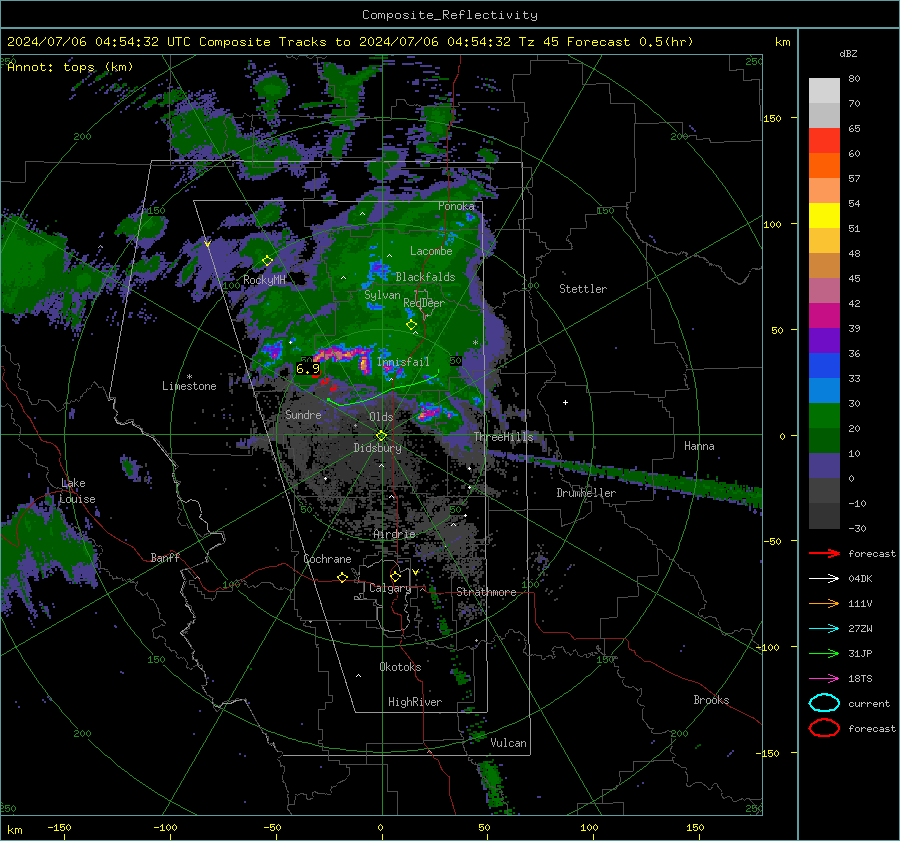Image resolution: width=900 pixels, height=841 pixels.
Task: Pick the violet swatch between 39 and 36 dBZ
Action: [x=824, y=340]
